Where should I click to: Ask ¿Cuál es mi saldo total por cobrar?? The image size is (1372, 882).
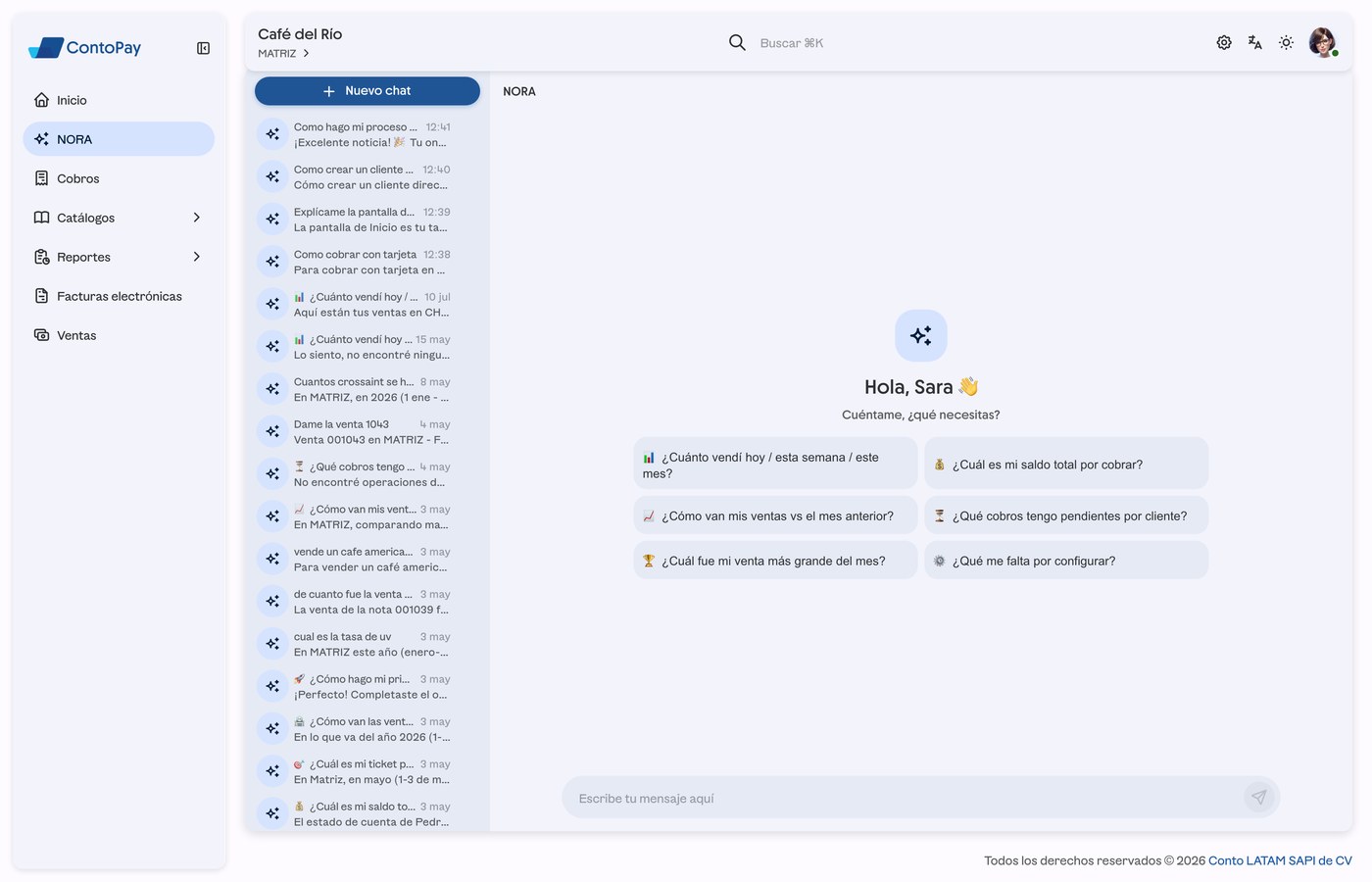point(1066,464)
